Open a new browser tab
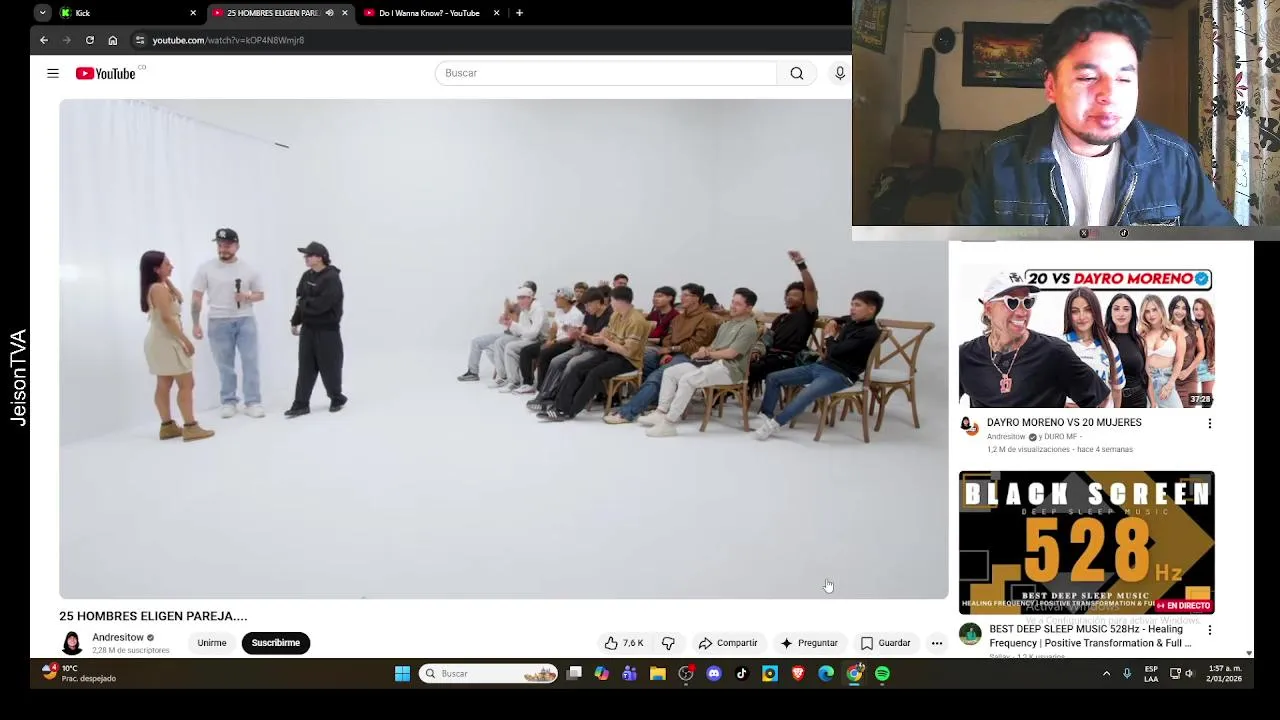The image size is (1280, 720). click(x=519, y=13)
